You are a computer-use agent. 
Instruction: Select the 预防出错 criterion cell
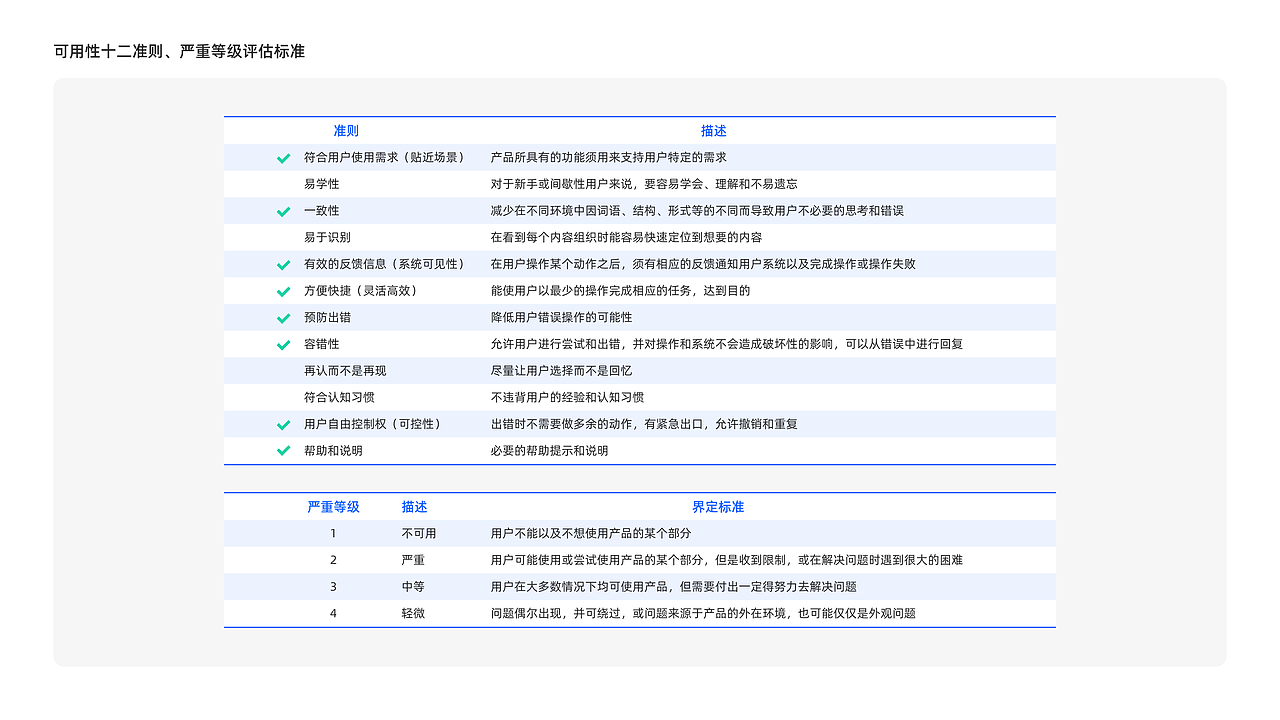(x=328, y=317)
